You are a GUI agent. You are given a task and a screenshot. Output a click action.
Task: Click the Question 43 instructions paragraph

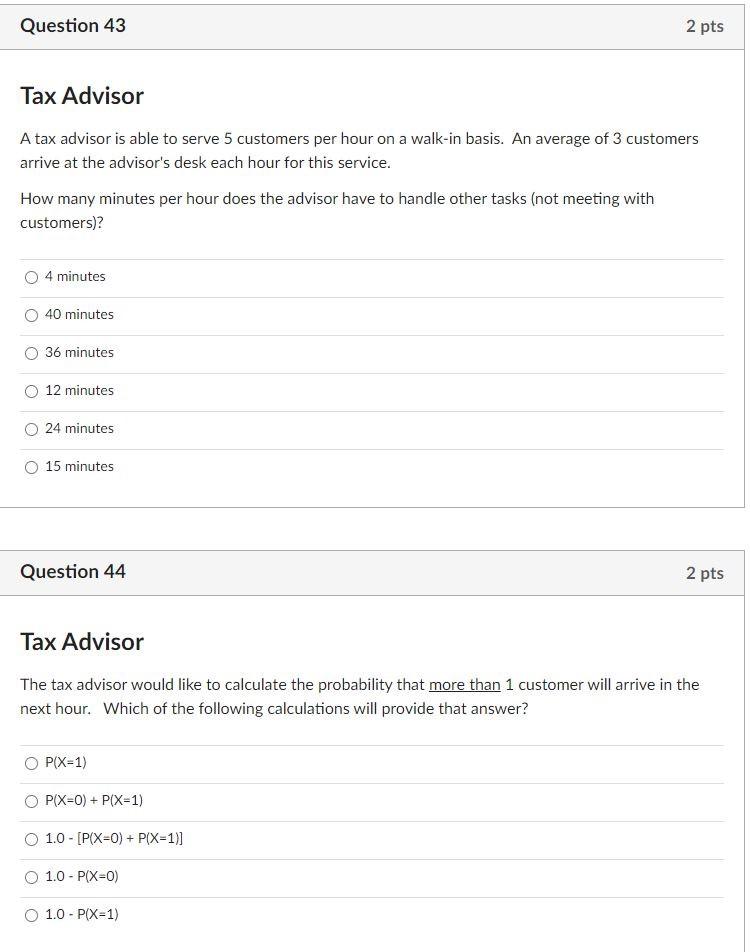[360, 150]
